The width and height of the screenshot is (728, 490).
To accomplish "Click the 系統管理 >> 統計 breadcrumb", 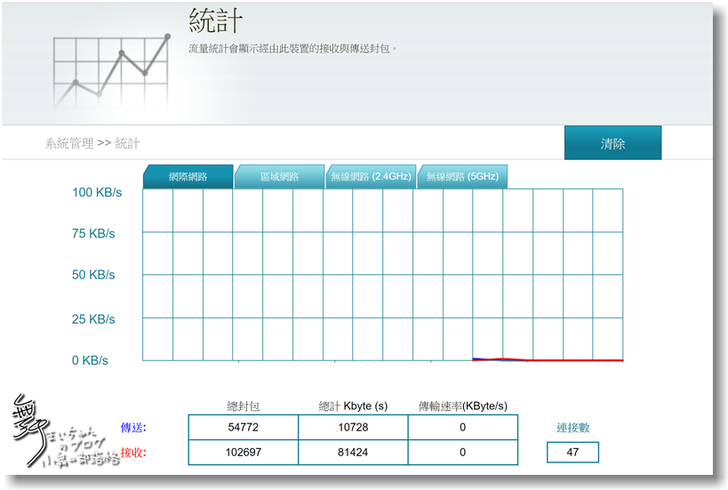I will pos(92,144).
